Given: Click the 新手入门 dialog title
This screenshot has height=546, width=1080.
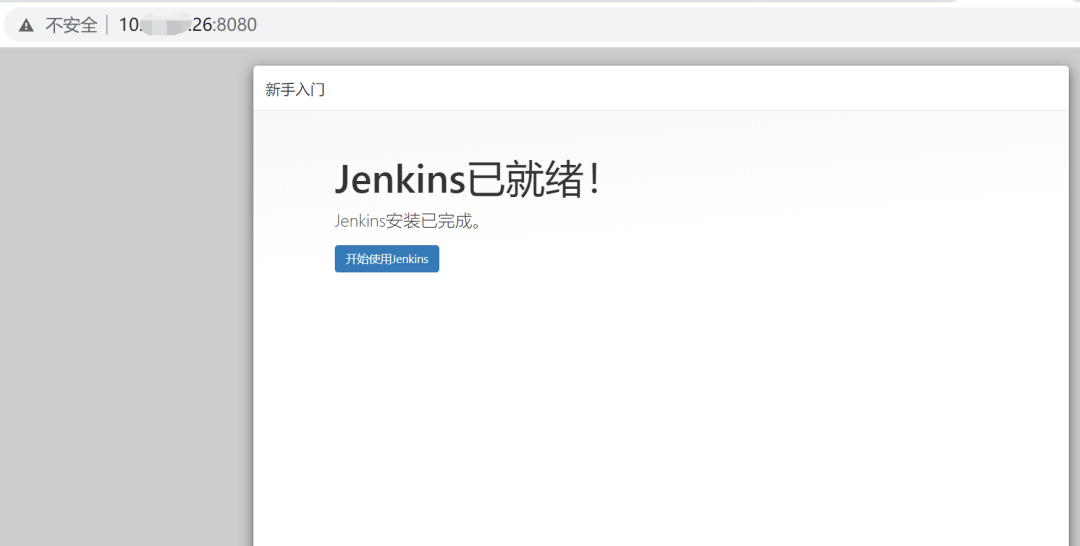Looking at the screenshot, I should click(295, 90).
